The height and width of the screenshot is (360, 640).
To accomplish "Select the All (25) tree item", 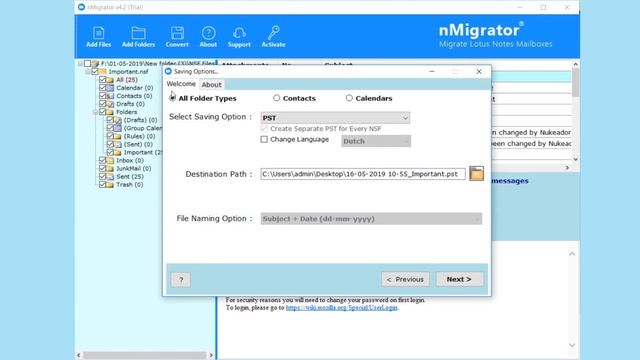I will tap(127, 80).
